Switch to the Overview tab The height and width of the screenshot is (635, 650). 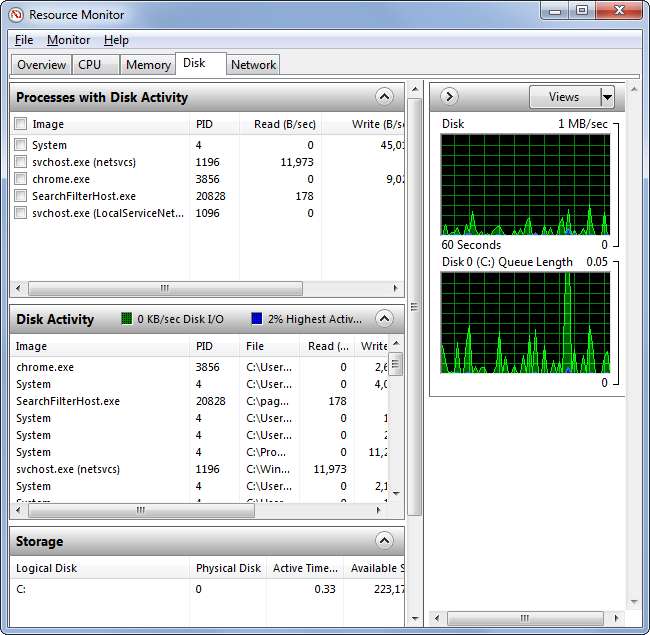41,65
